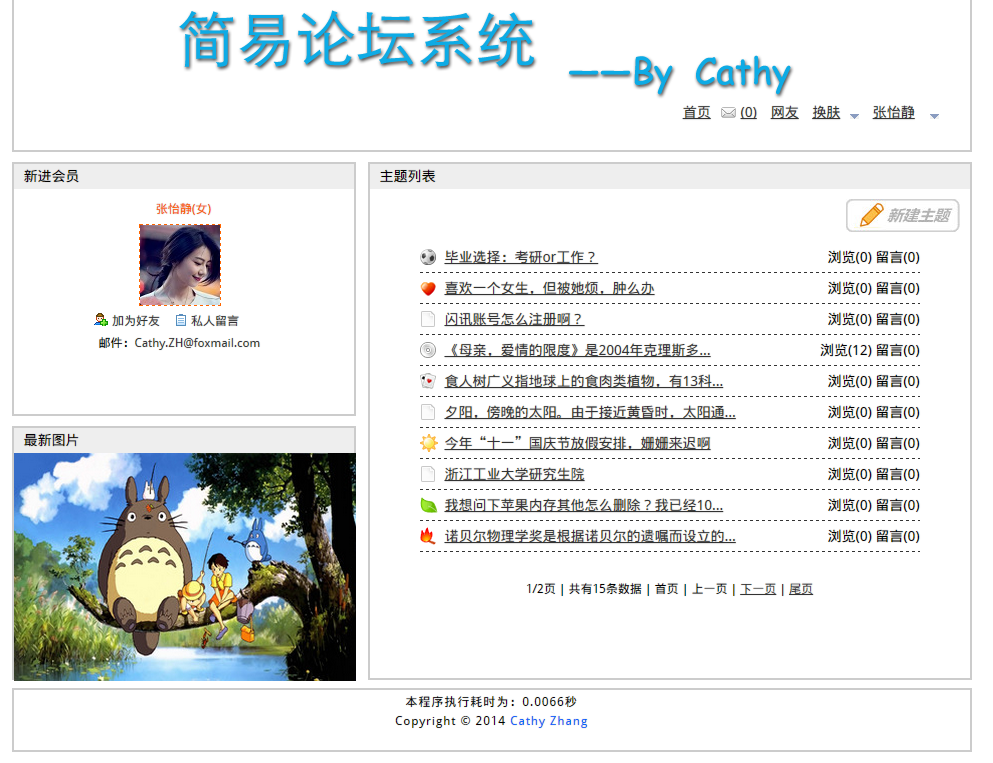This screenshot has width=993, height=763.
Task: Open the 首页 navigation link
Action: pyautogui.click(x=696, y=113)
